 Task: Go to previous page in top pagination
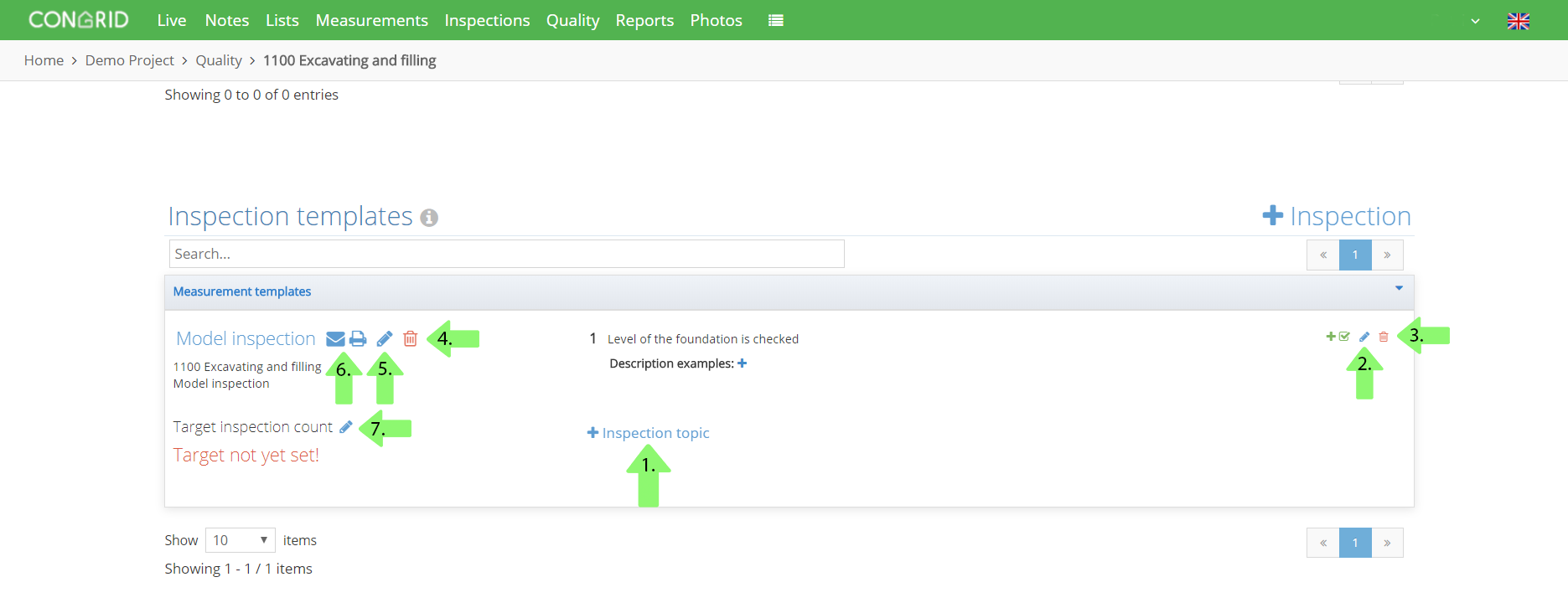(1323, 255)
